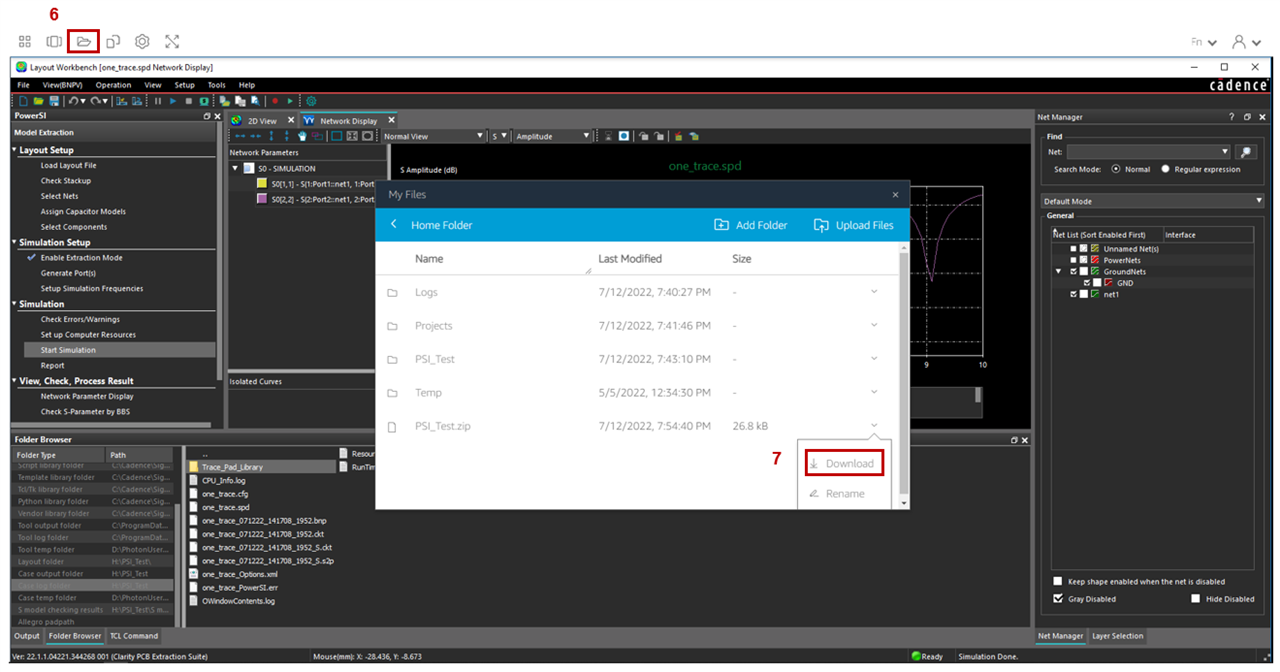Enable the Hide Disabled checkbox
The image size is (1280, 672).
pyautogui.click(x=1196, y=599)
